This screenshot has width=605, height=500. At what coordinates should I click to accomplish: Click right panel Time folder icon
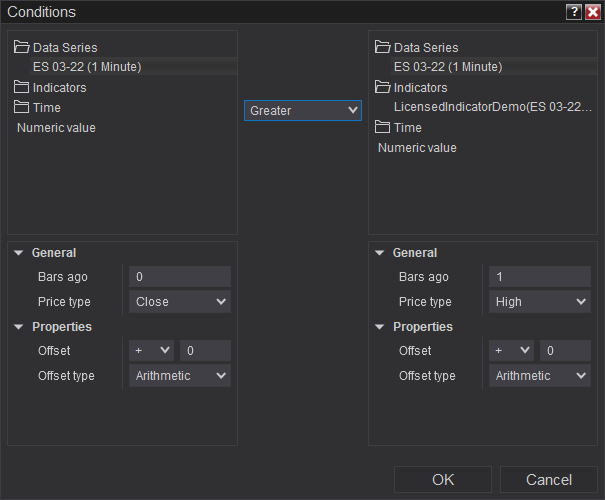[383, 127]
